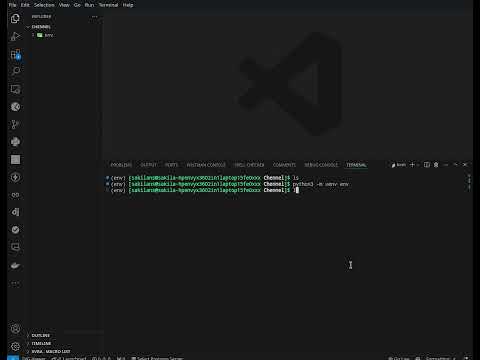Open the View menu
Viewport: 480px width, 360px height.
coord(64,5)
